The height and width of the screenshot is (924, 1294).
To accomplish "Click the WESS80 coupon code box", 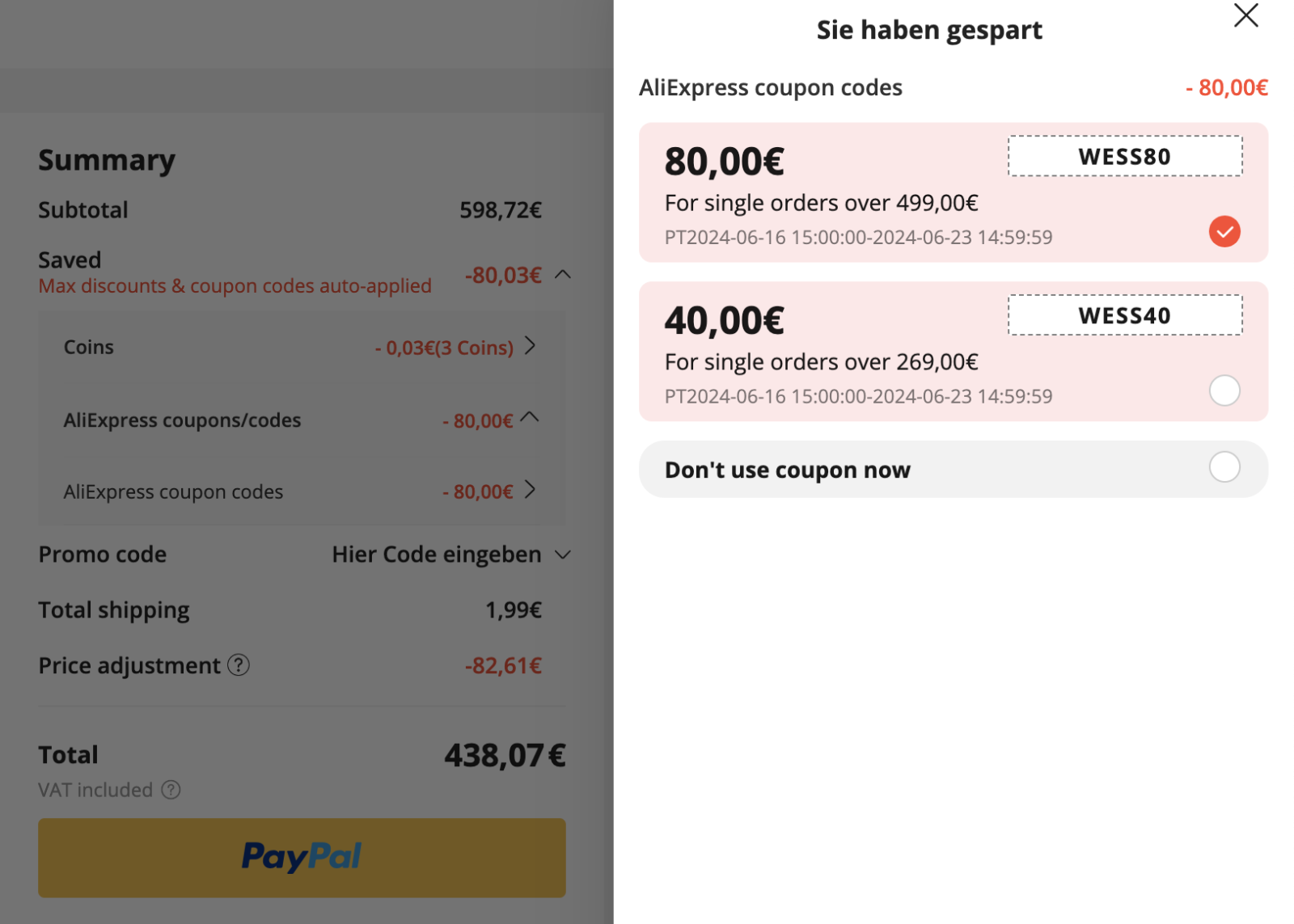I will tap(1124, 156).
